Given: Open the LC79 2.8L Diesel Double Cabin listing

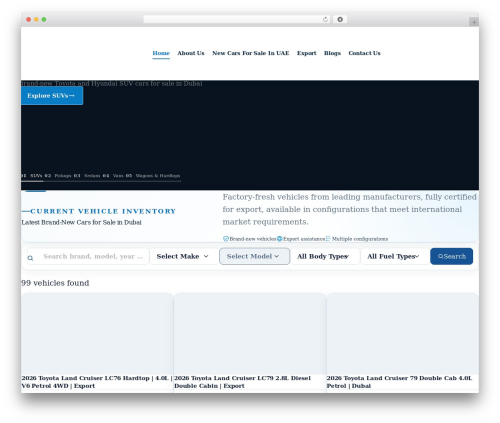Looking at the screenshot, I should click(x=242, y=382).
